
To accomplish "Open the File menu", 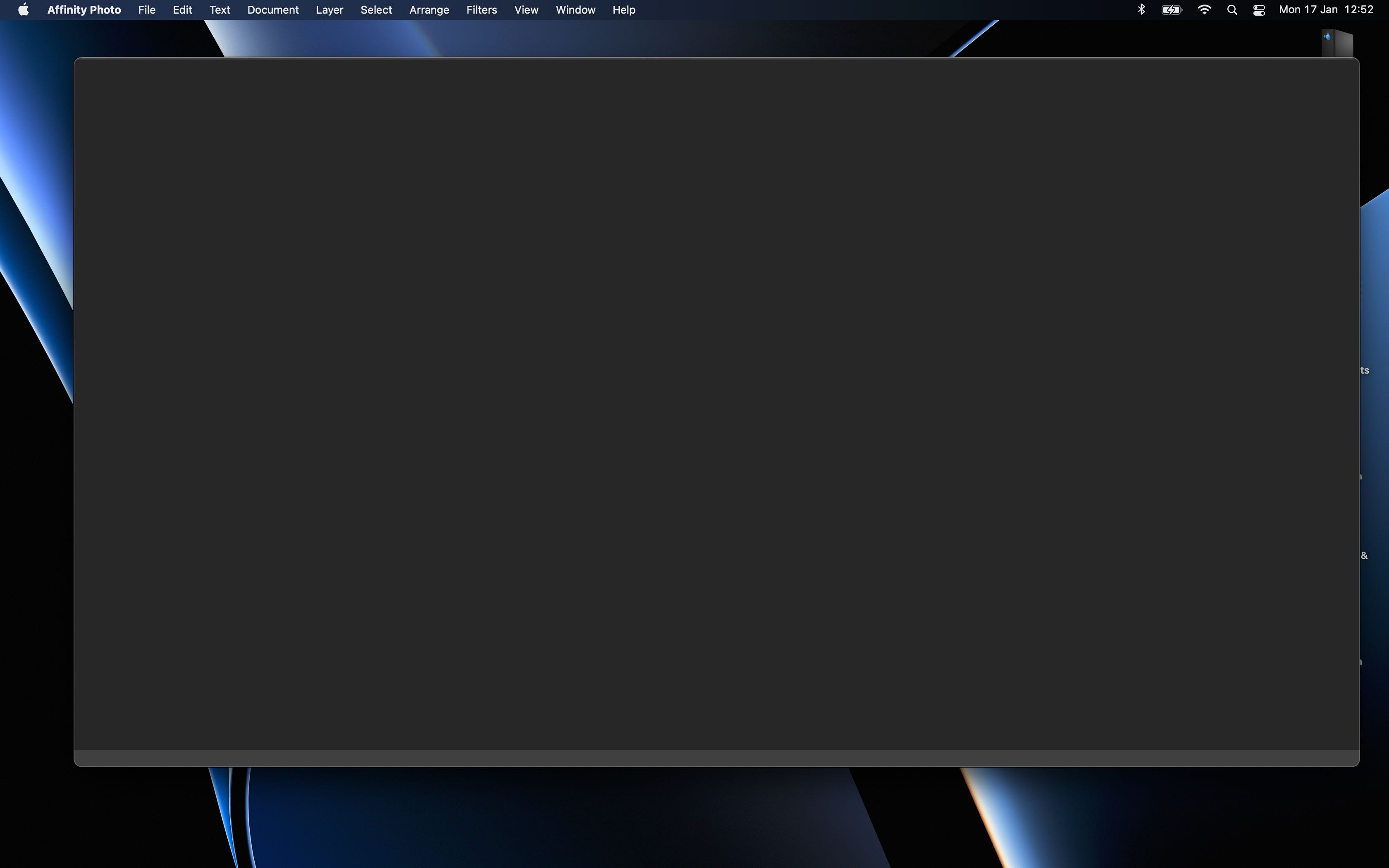I will (x=146, y=10).
